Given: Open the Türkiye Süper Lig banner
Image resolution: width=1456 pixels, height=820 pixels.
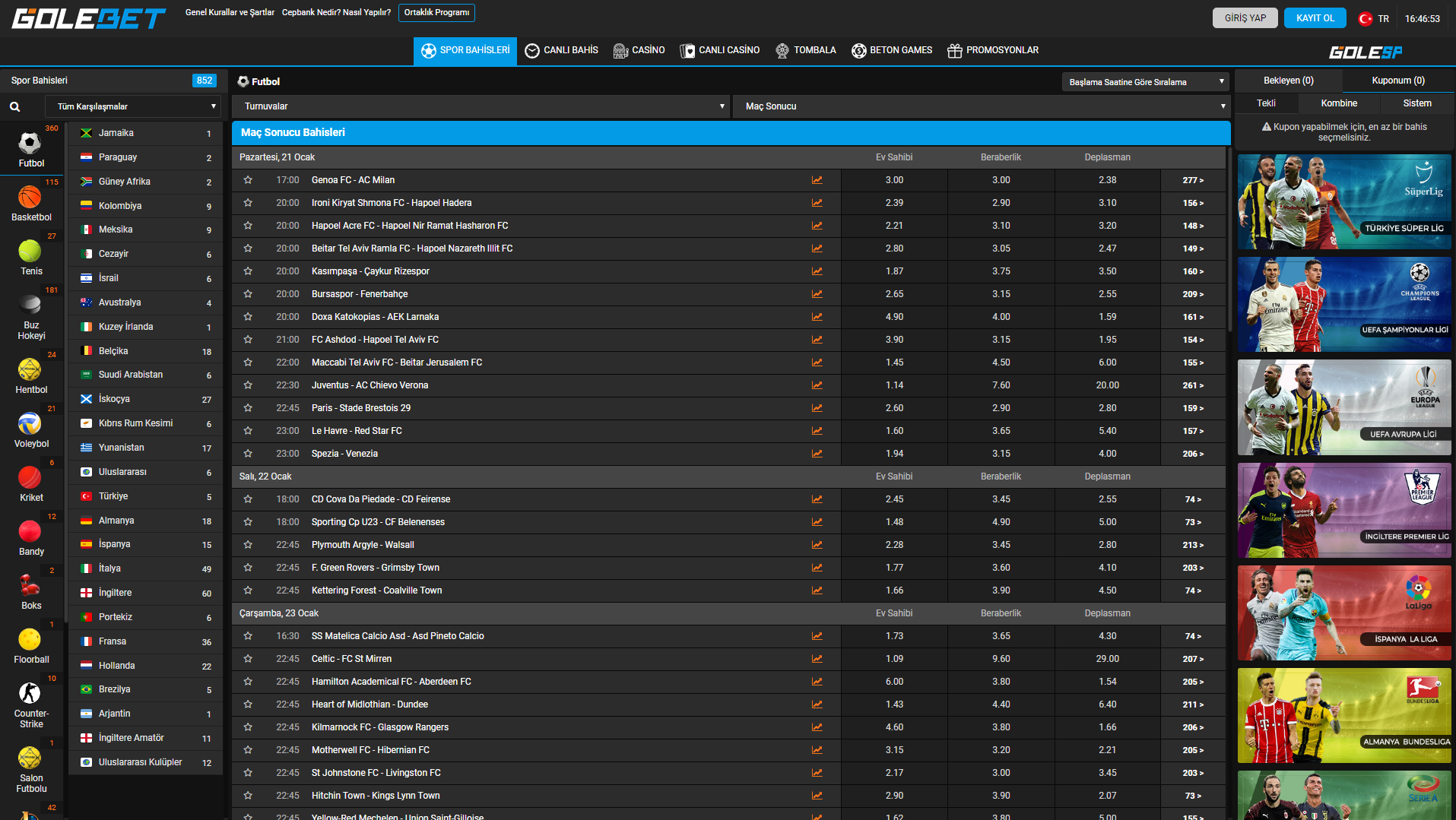Looking at the screenshot, I should (x=1343, y=202).
